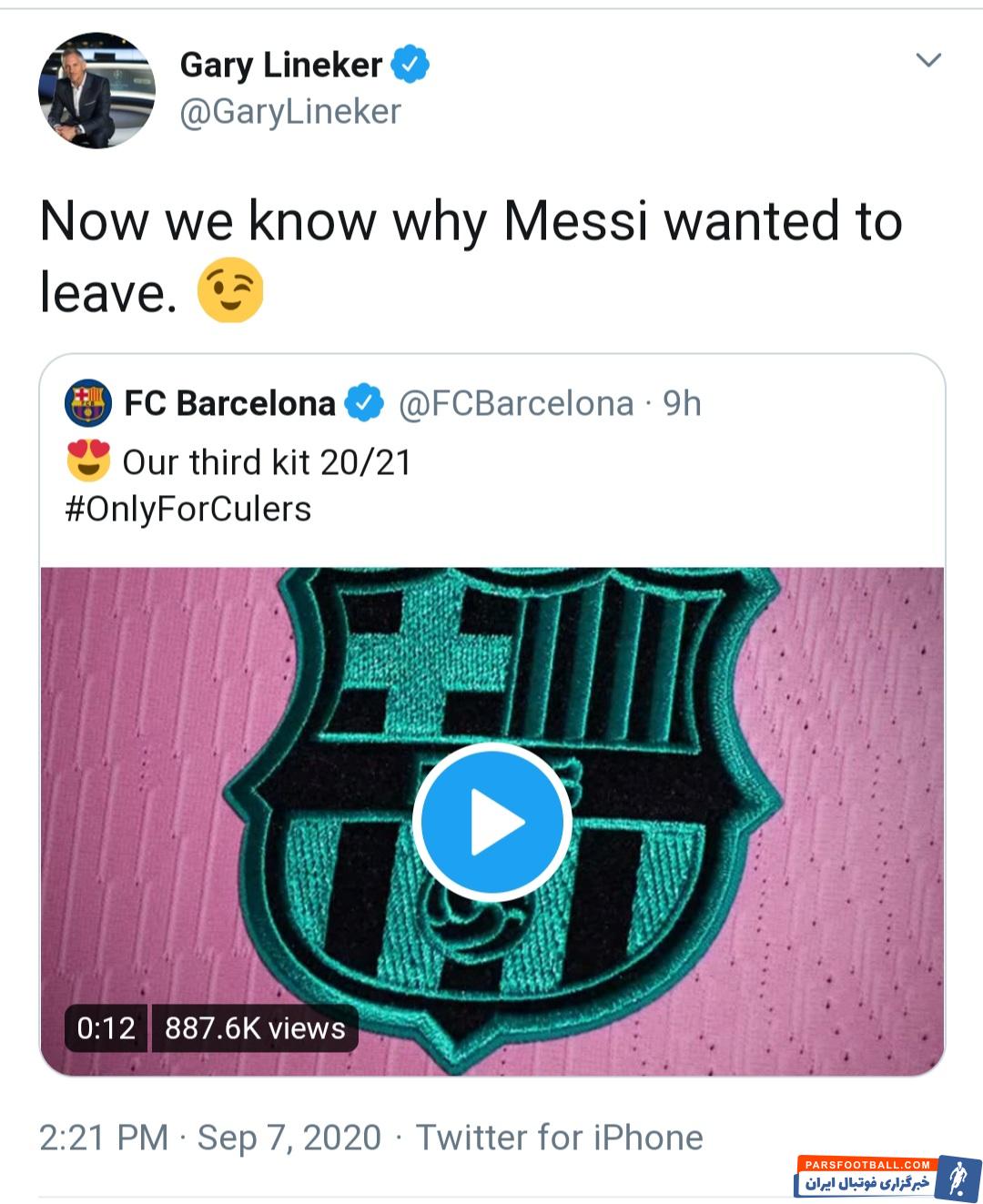Click the 887.6K views counter
This screenshot has width=983, height=1204.
point(255,1028)
